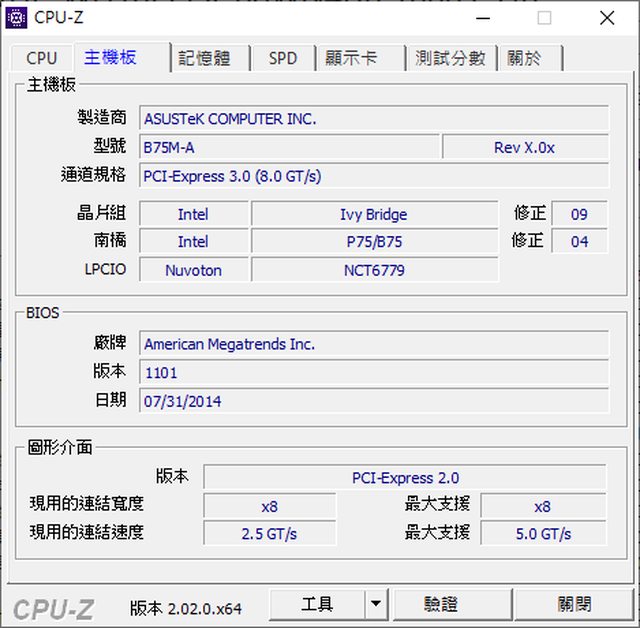Go to the 測試分數 tab

(450, 58)
